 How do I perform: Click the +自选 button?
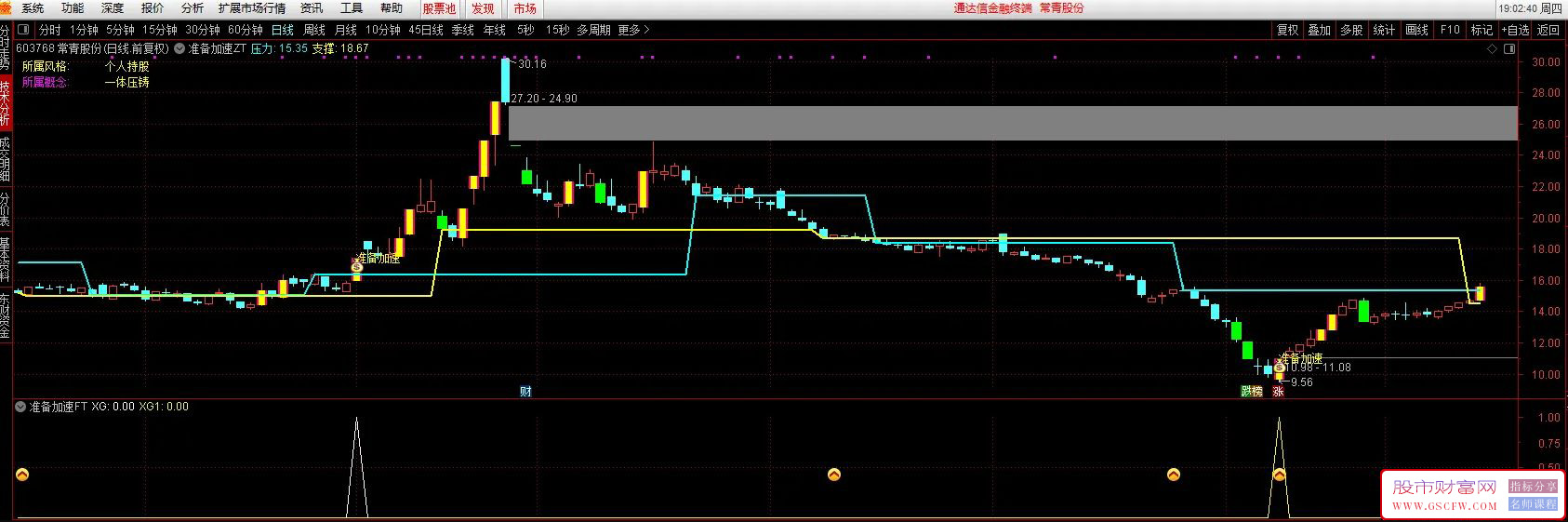(x=1515, y=30)
